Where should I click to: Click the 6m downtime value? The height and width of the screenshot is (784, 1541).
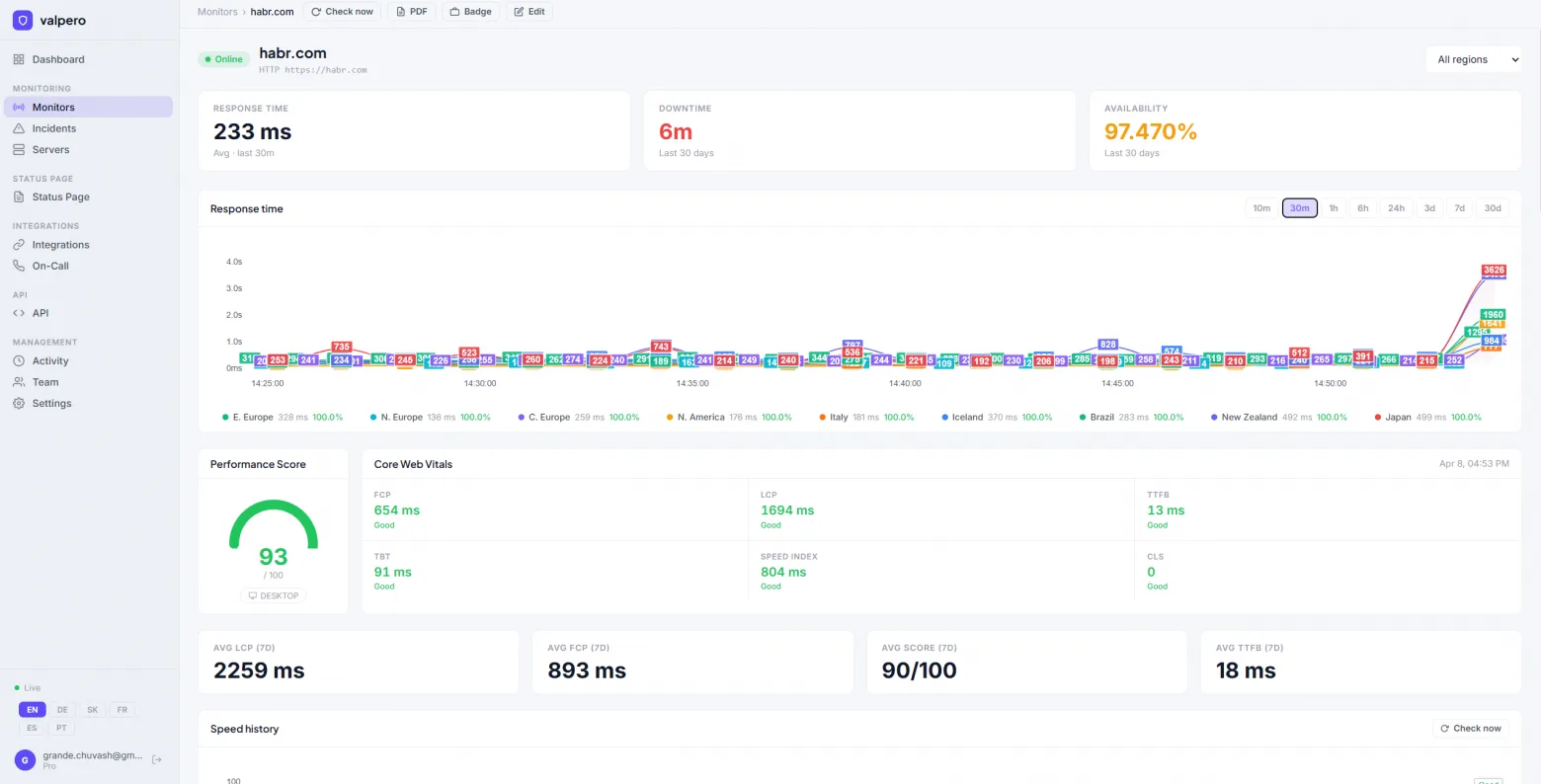(676, 131)
